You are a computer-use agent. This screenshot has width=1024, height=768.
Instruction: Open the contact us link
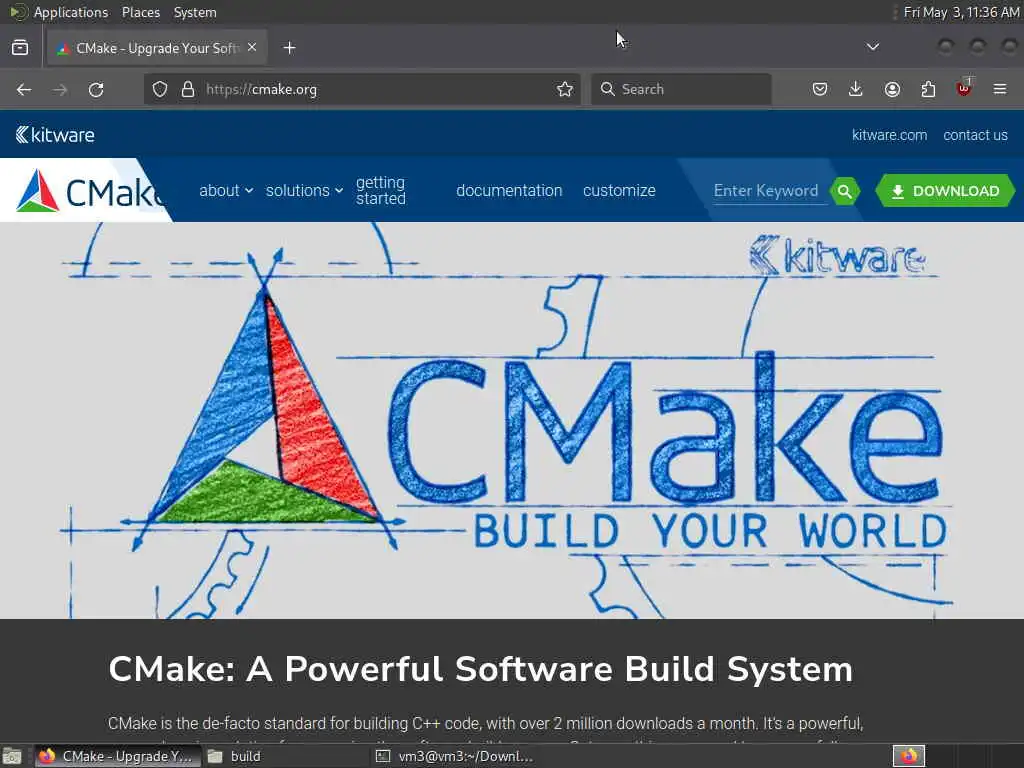(975, 135)
